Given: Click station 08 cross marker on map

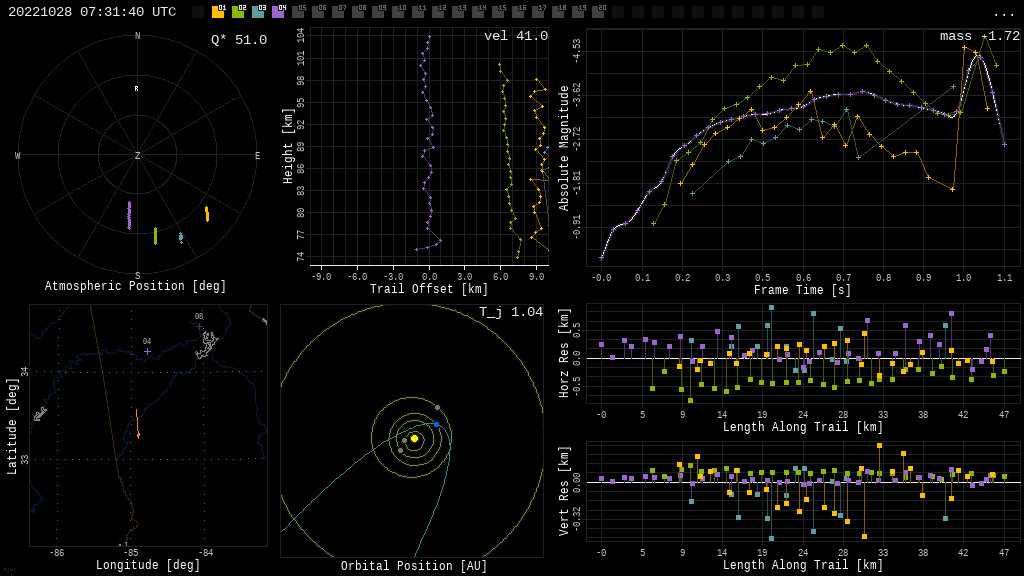Looking at the screenshot, I should [199, 326].
